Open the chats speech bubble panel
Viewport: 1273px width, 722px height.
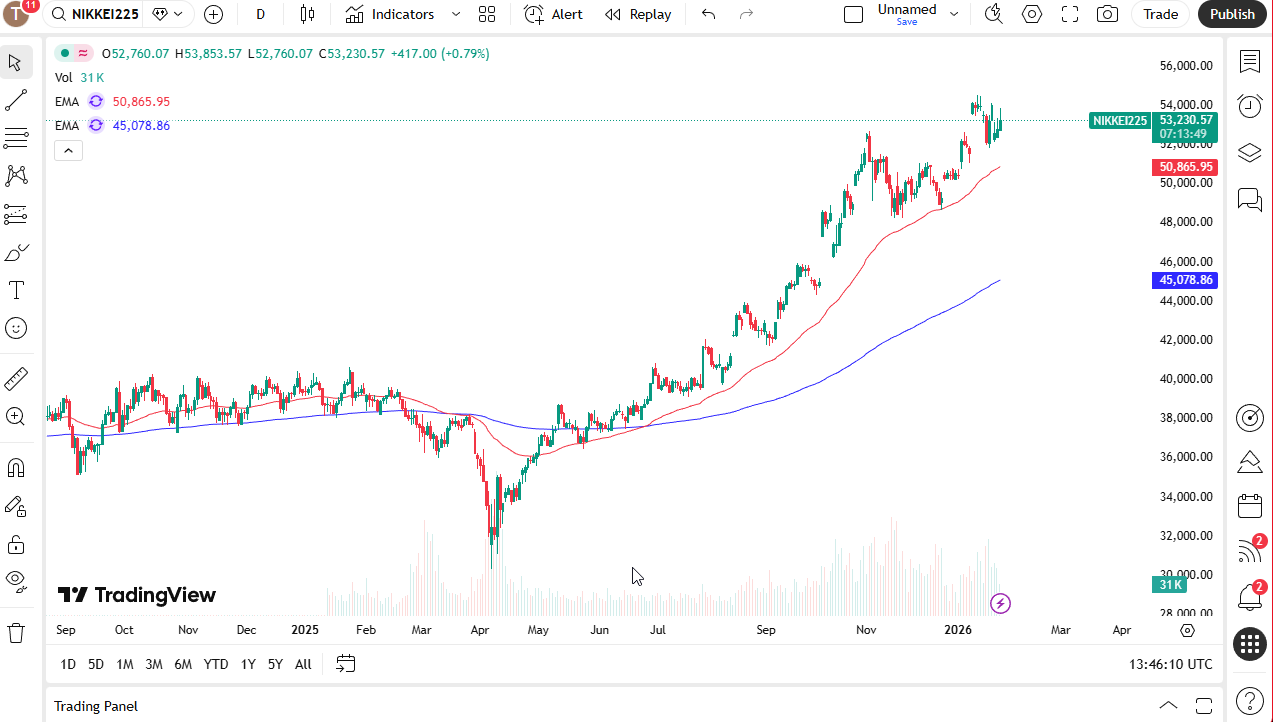point(1249,199)
